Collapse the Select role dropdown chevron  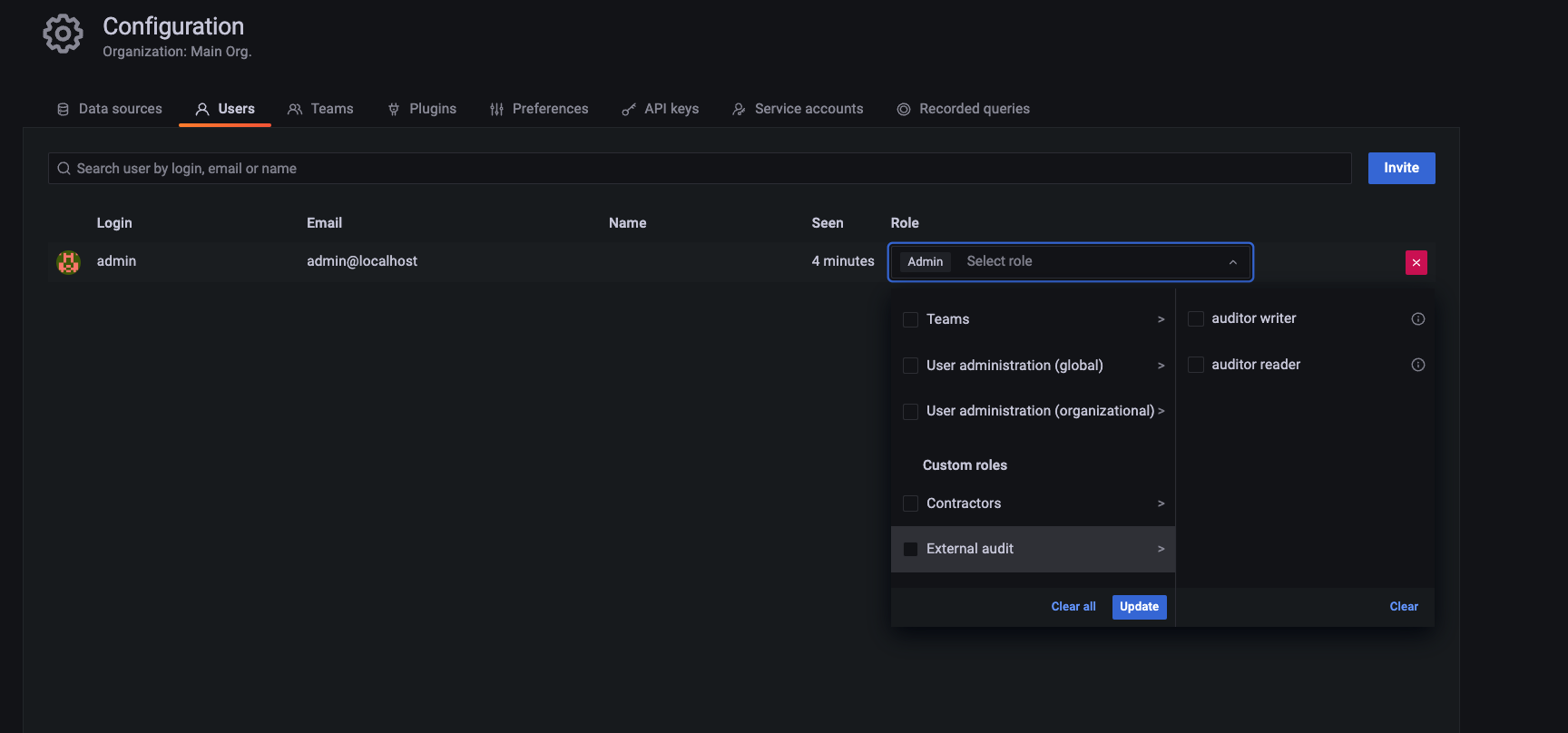tap(1232, 262)
